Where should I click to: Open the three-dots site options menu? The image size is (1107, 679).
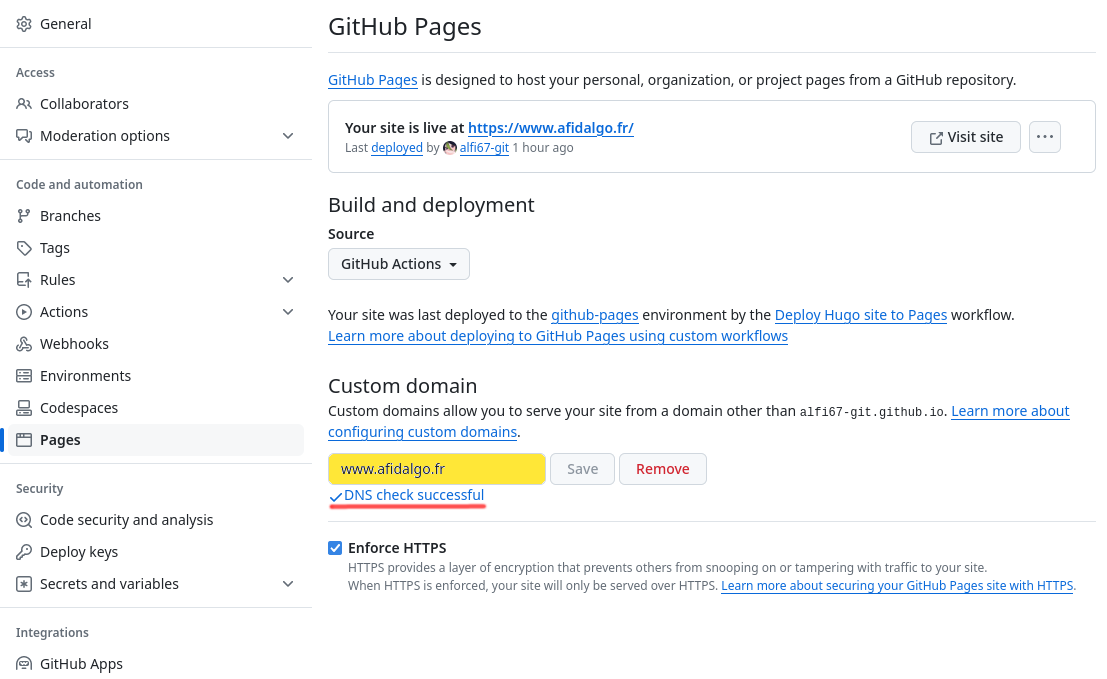[1045, 137]
